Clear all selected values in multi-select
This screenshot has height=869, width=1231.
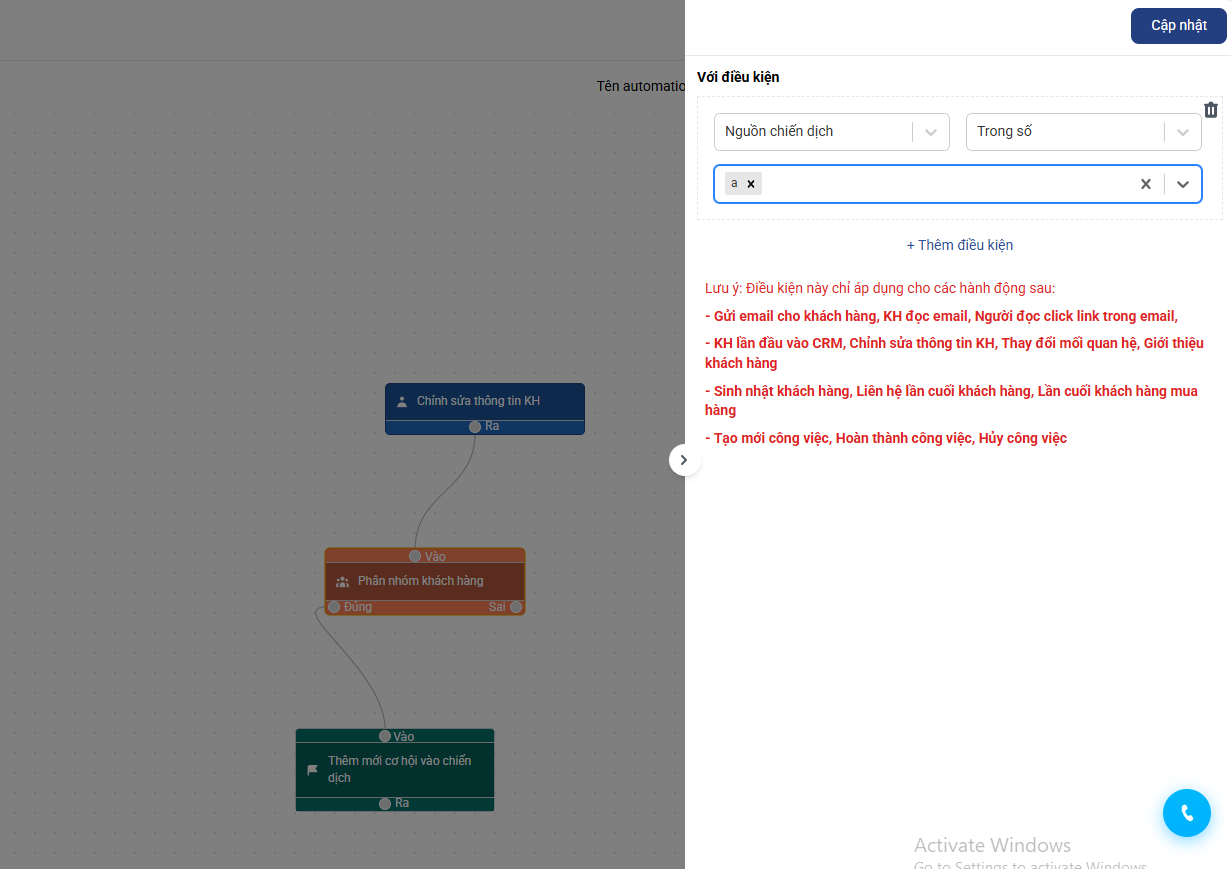[1146, 184]
